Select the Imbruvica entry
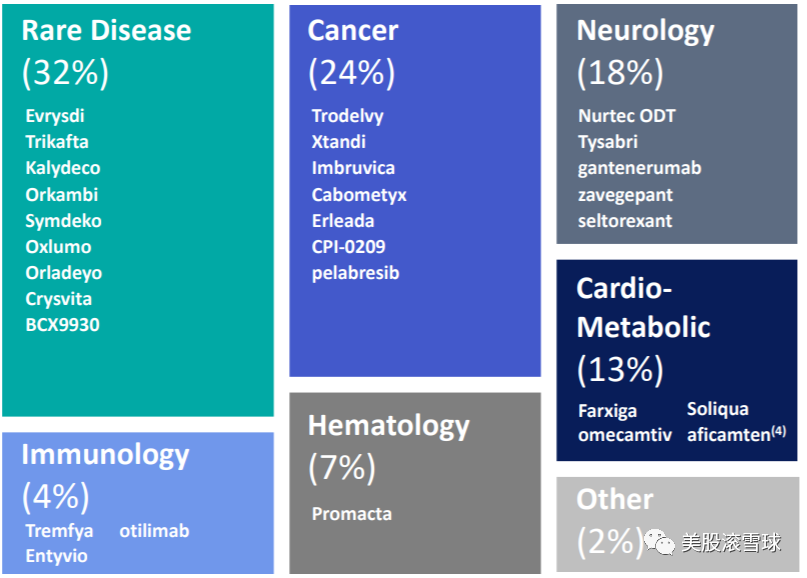 click(x=353, y=168)
